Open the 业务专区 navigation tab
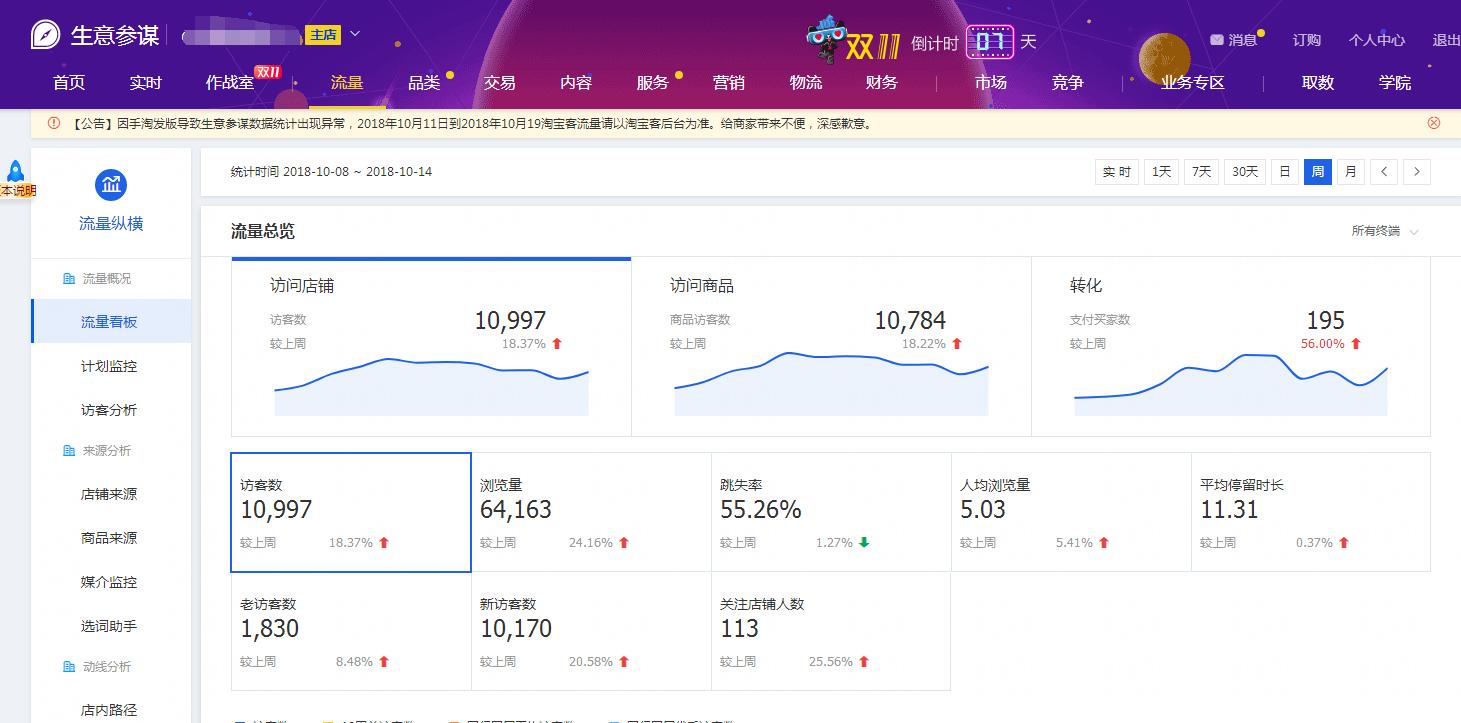The width and height of the screenshot is (1461, 723). tap(1192, 82)
